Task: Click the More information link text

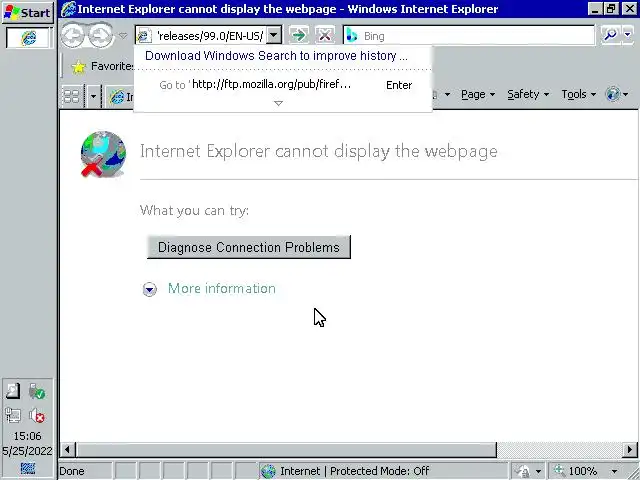Action: pyautogui.click(x=222, y=289)
